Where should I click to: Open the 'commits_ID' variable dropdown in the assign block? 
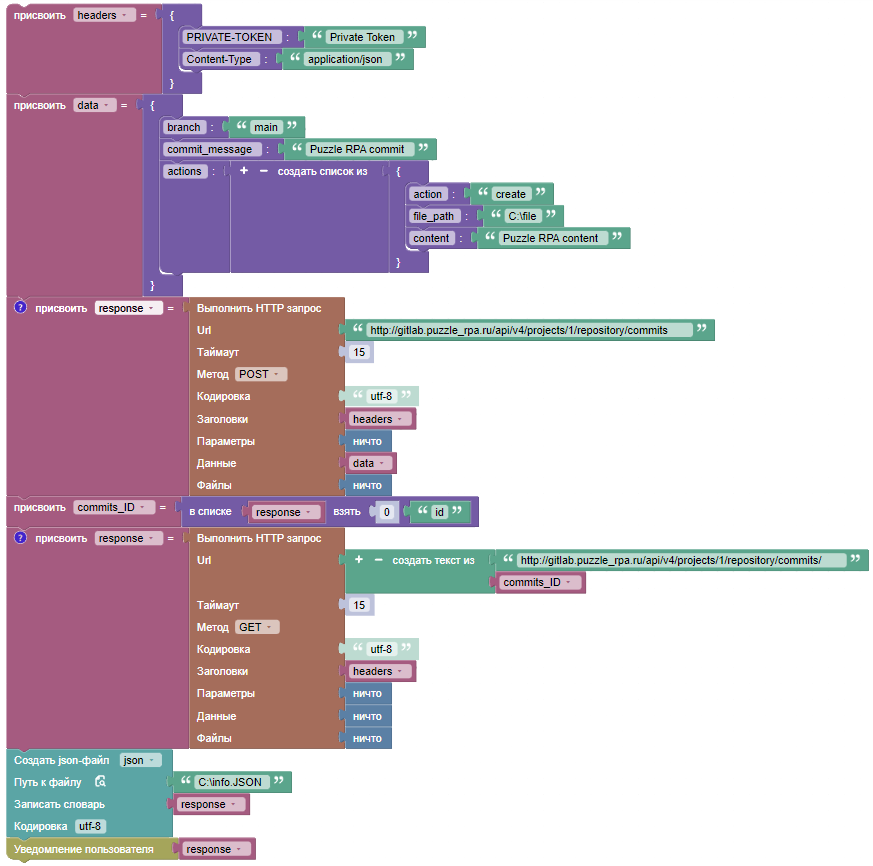pos(113,508)
